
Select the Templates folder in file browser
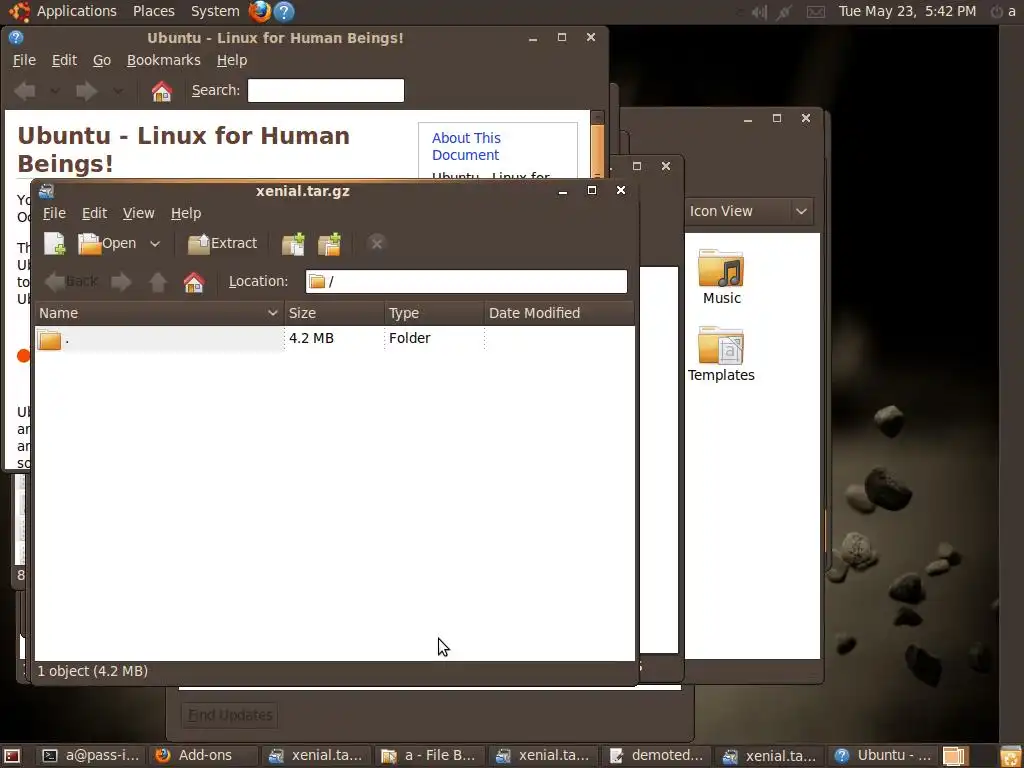pyautogui.click(x=721, y=354)
